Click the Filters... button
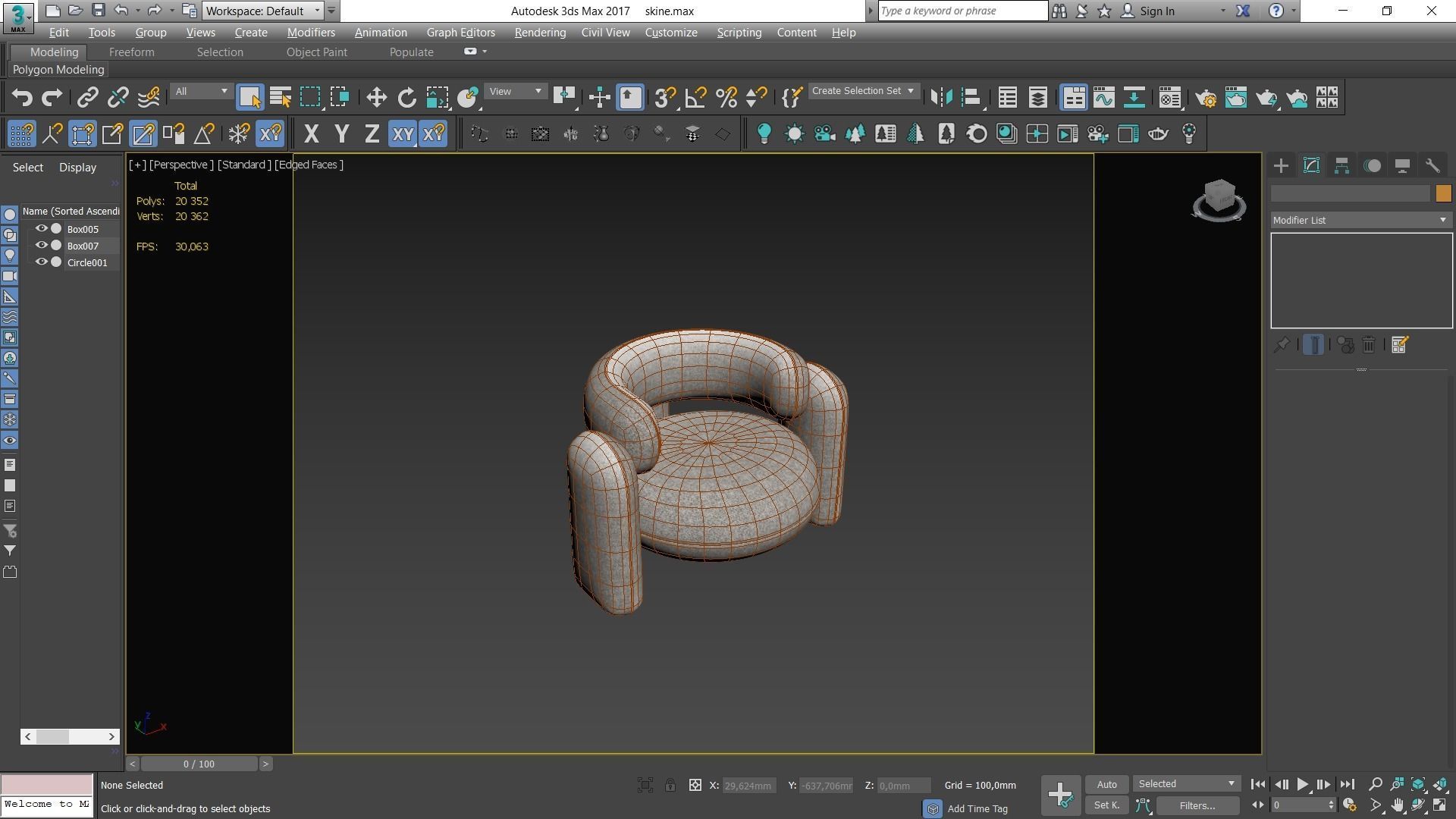The width and height of the screenshot is (1456, 819). tap(1197, 805)
